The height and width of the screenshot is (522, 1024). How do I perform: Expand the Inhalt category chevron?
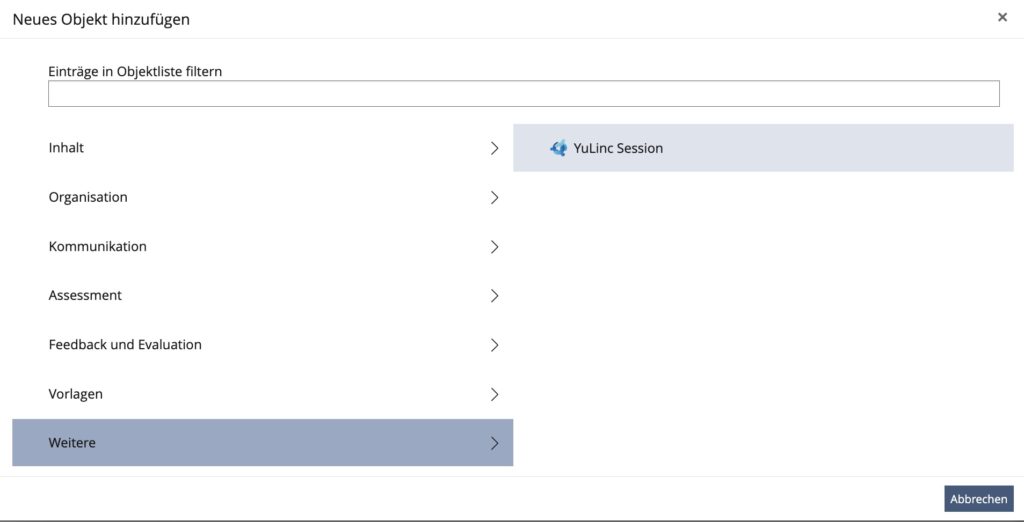(x=494, y=148)
